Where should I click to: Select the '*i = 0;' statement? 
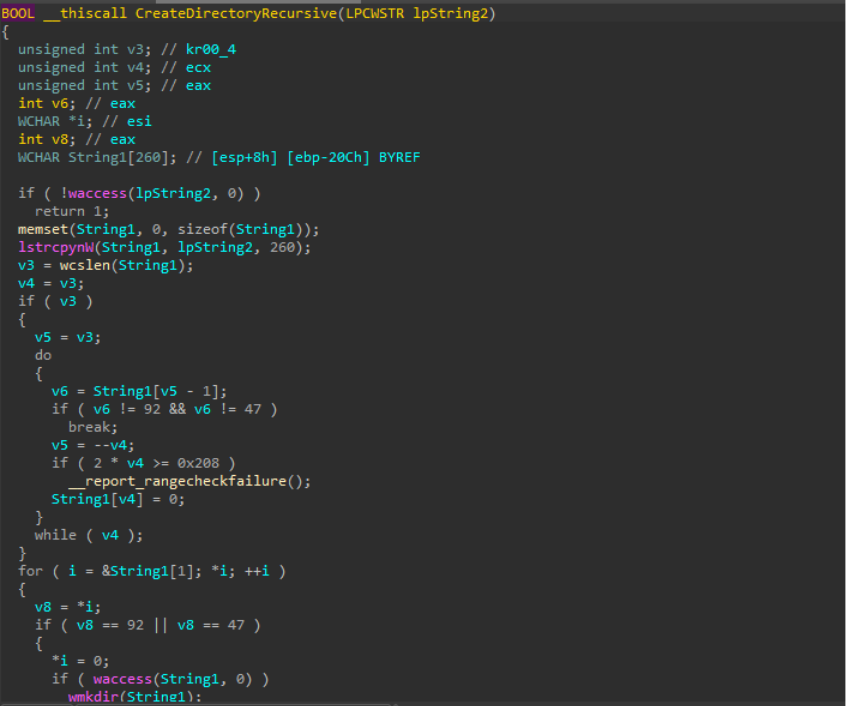(80, 661)
